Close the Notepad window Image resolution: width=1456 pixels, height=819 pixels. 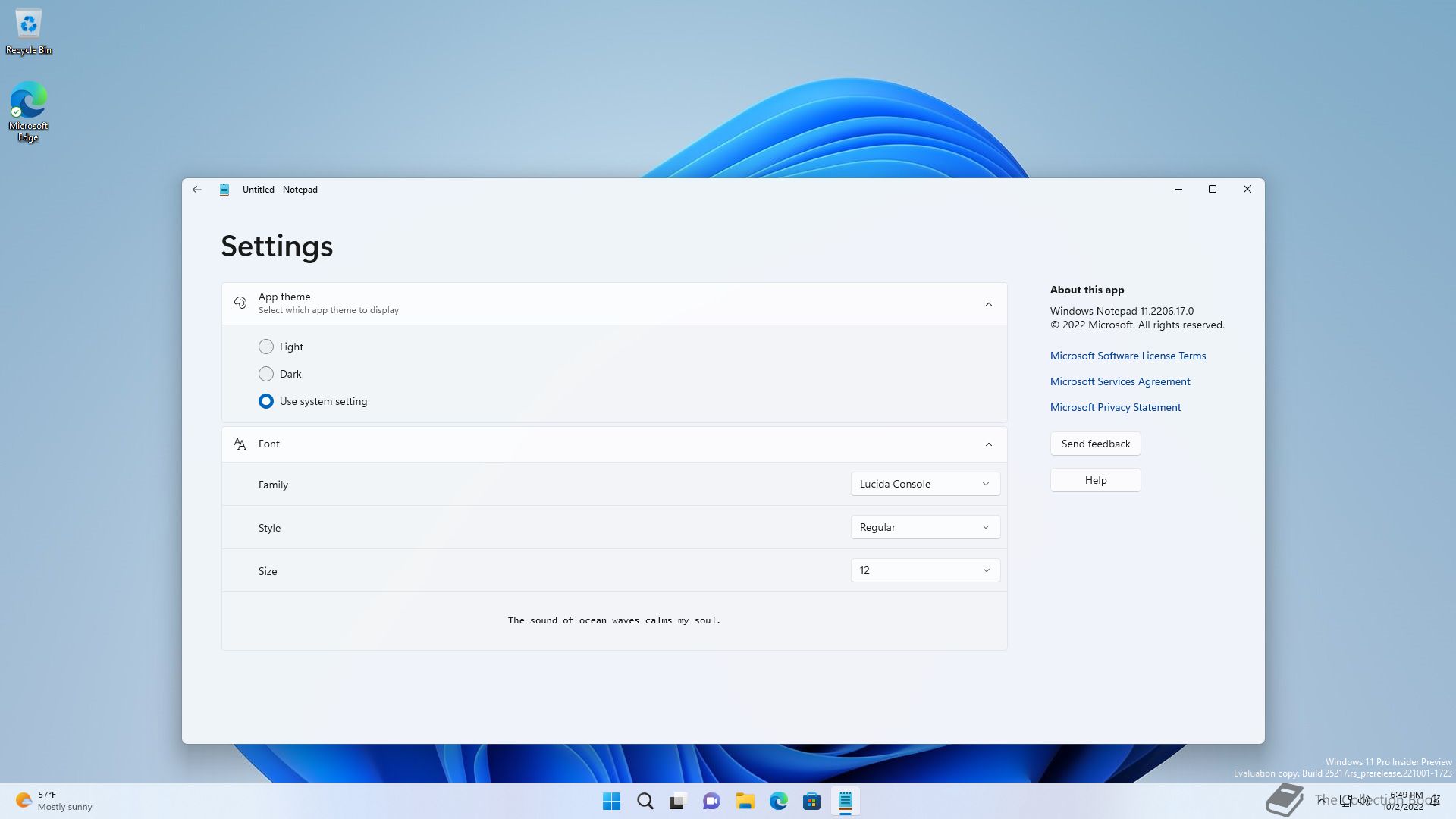click(x=1247, y=190)
